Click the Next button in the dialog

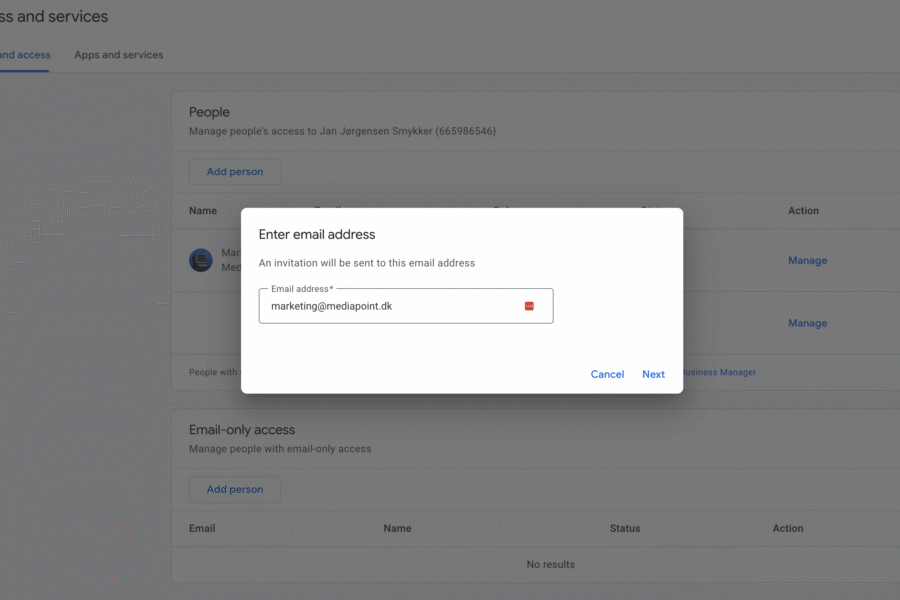coord(653,374)
